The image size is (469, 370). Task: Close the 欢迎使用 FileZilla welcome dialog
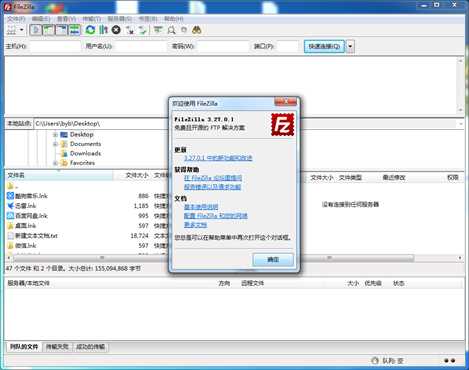click(285, 101)
